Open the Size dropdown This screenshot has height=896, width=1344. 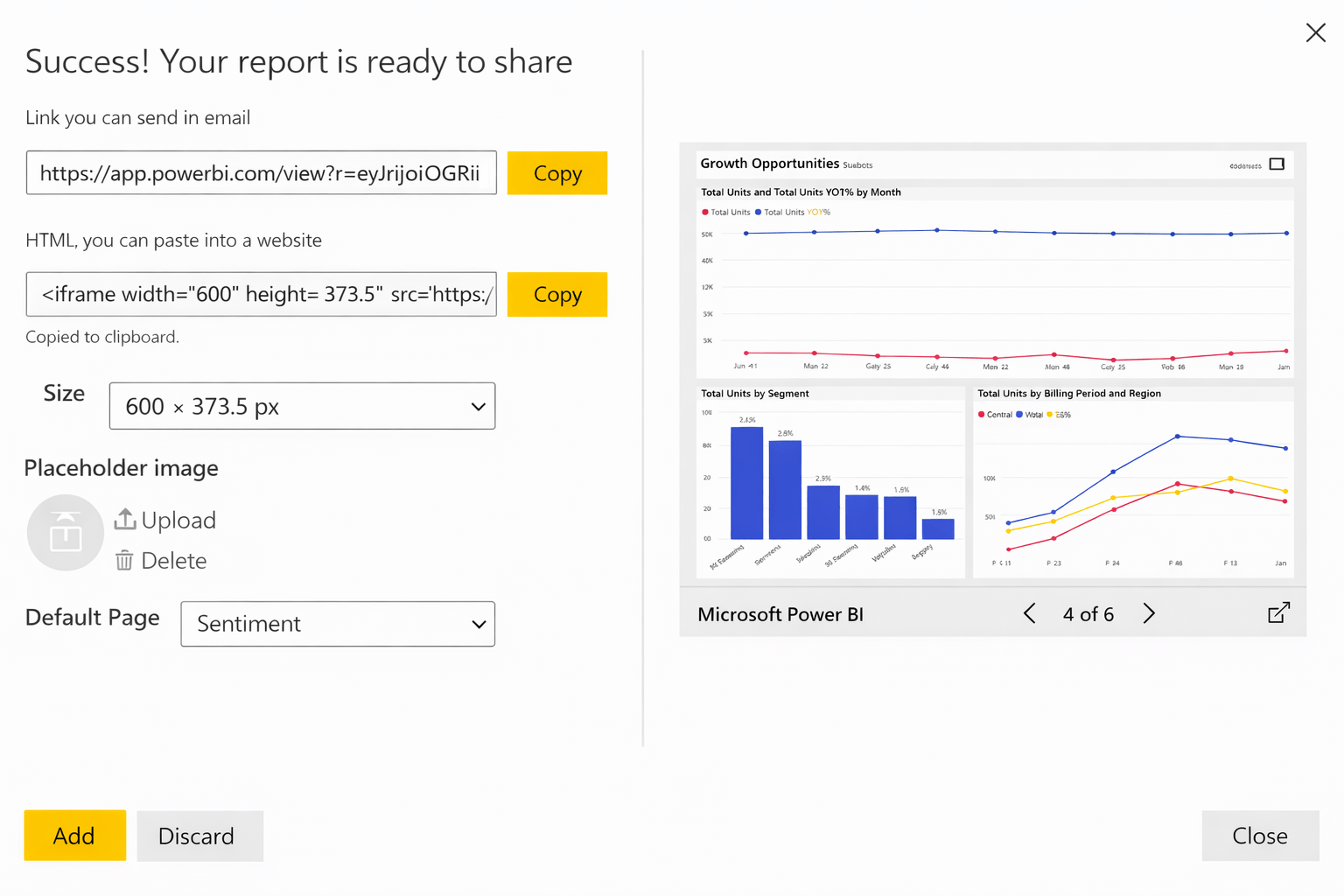[302, 406]
